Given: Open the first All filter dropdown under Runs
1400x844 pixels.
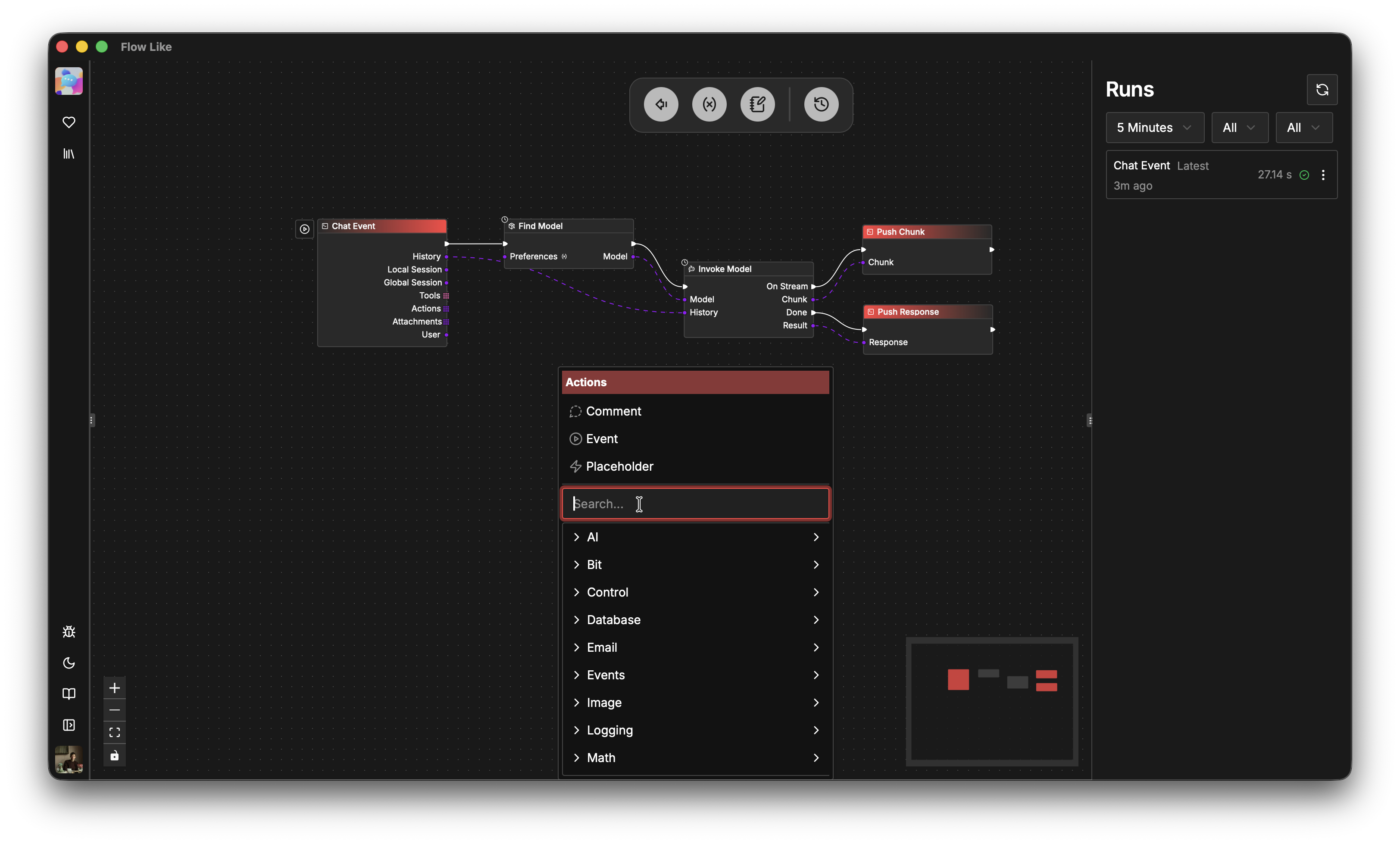Looking at the screenshot, I should tap(1239, 127).
